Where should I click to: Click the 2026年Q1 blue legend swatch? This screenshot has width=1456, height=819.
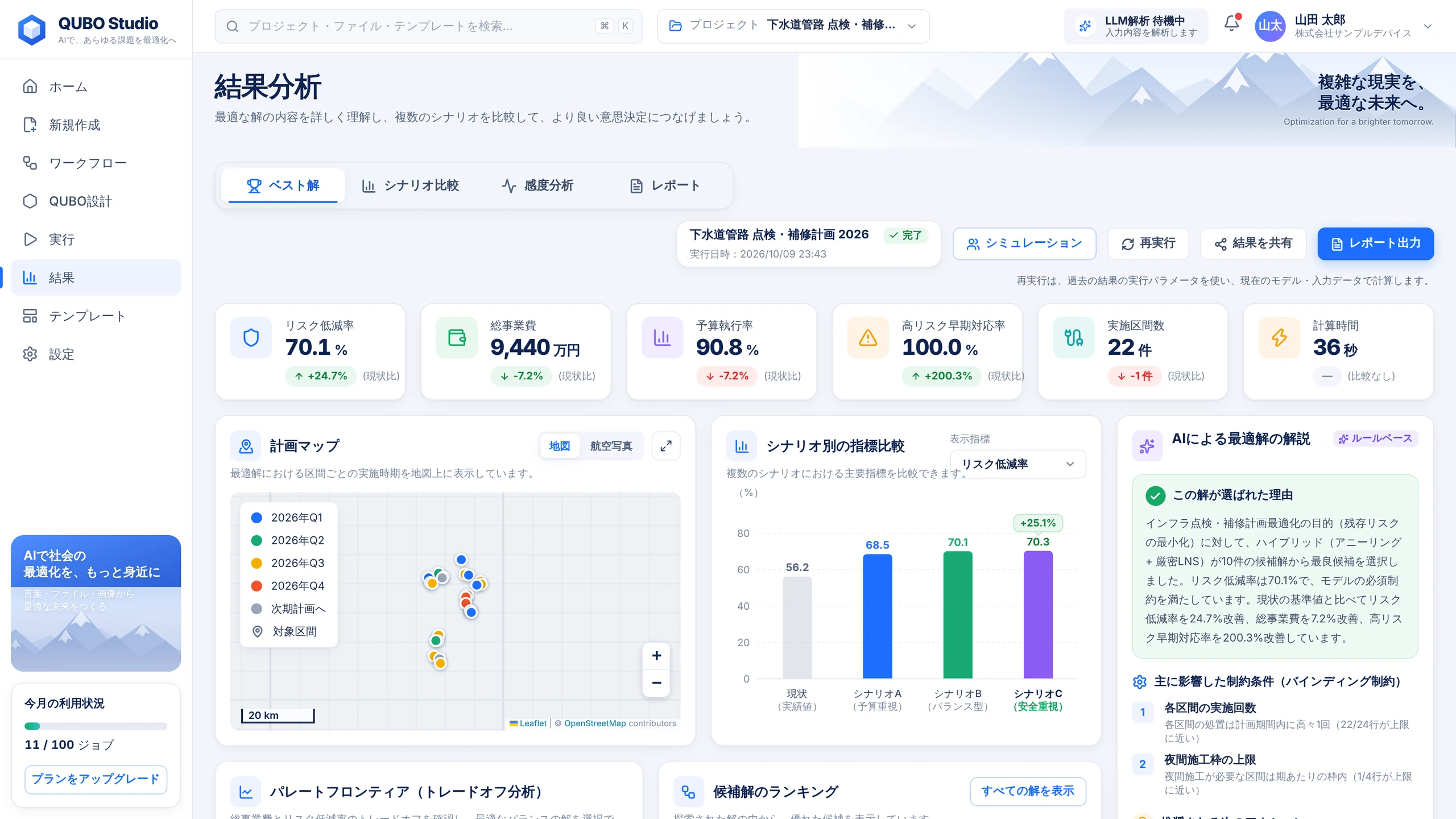[257, 518]
